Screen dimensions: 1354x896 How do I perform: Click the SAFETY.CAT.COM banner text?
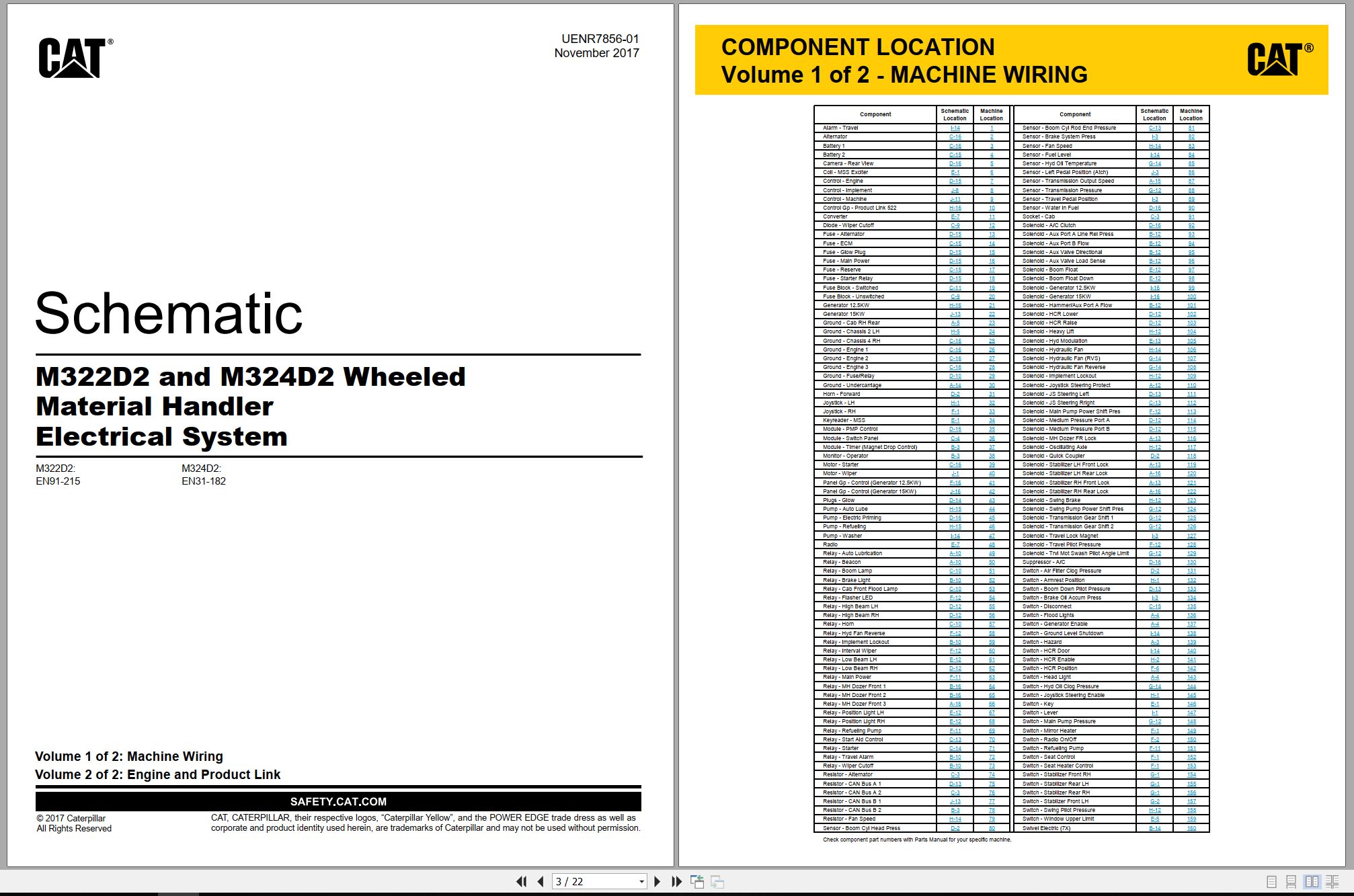click(338, 801)
